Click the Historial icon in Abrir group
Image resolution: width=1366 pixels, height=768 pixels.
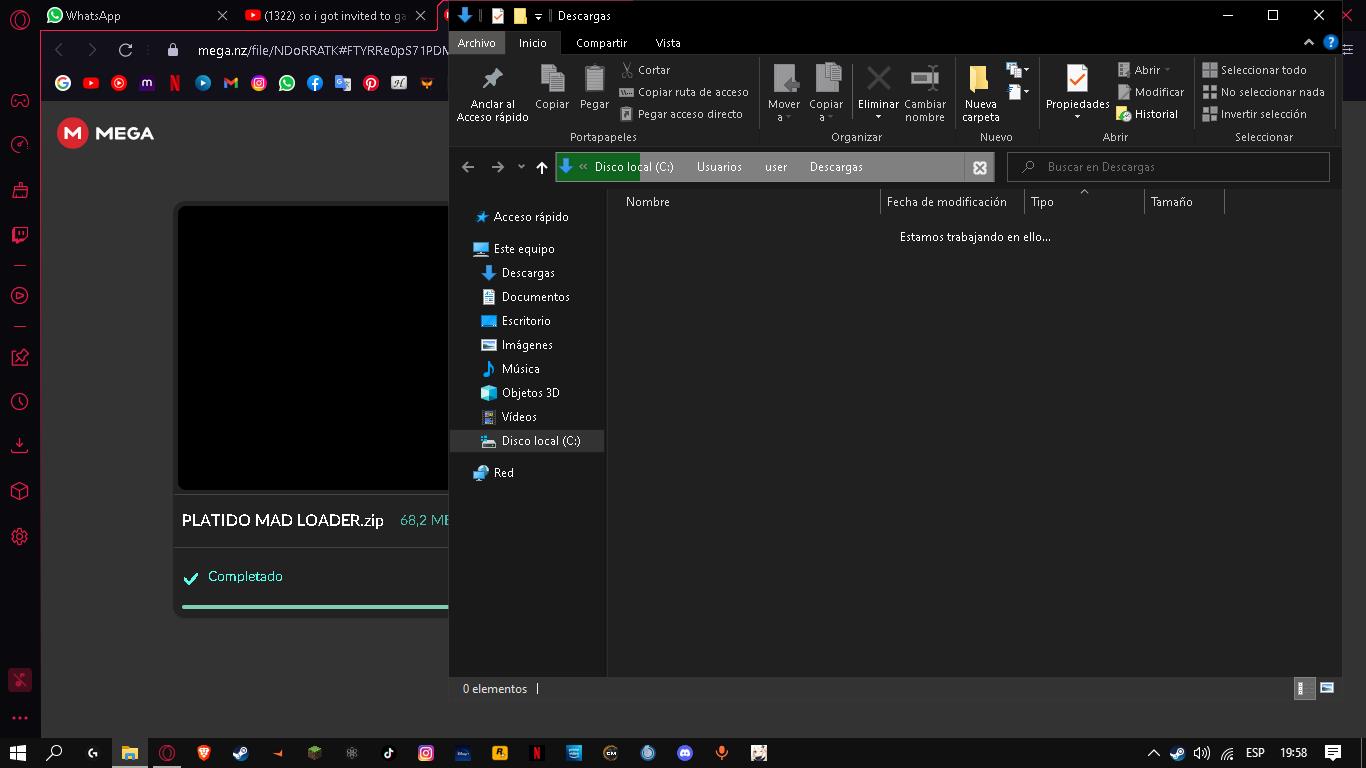tap(1124, 114)
